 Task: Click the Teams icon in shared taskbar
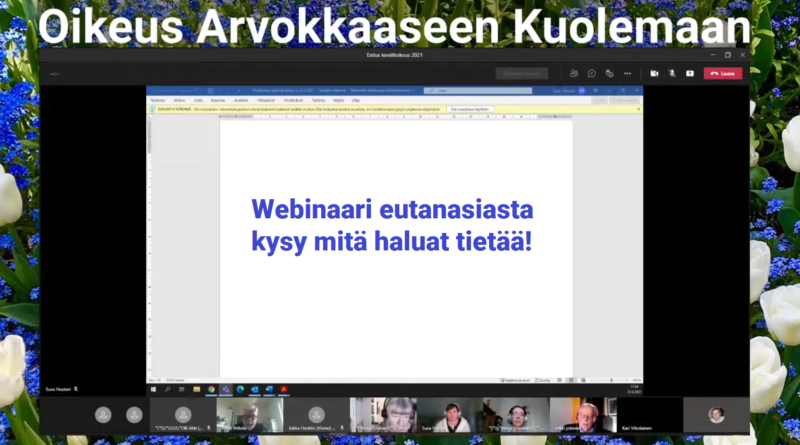point(226,389)
